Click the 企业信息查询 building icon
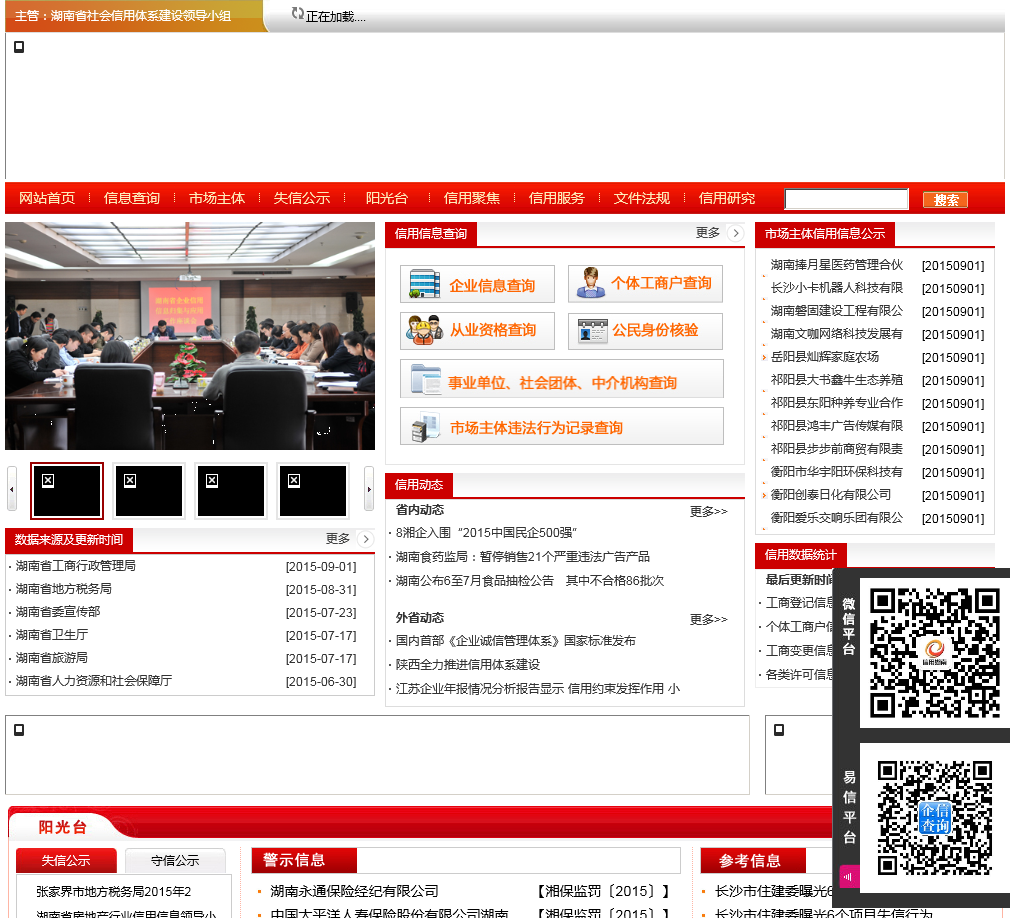The image size is (1010, 918). coord(424,283)
